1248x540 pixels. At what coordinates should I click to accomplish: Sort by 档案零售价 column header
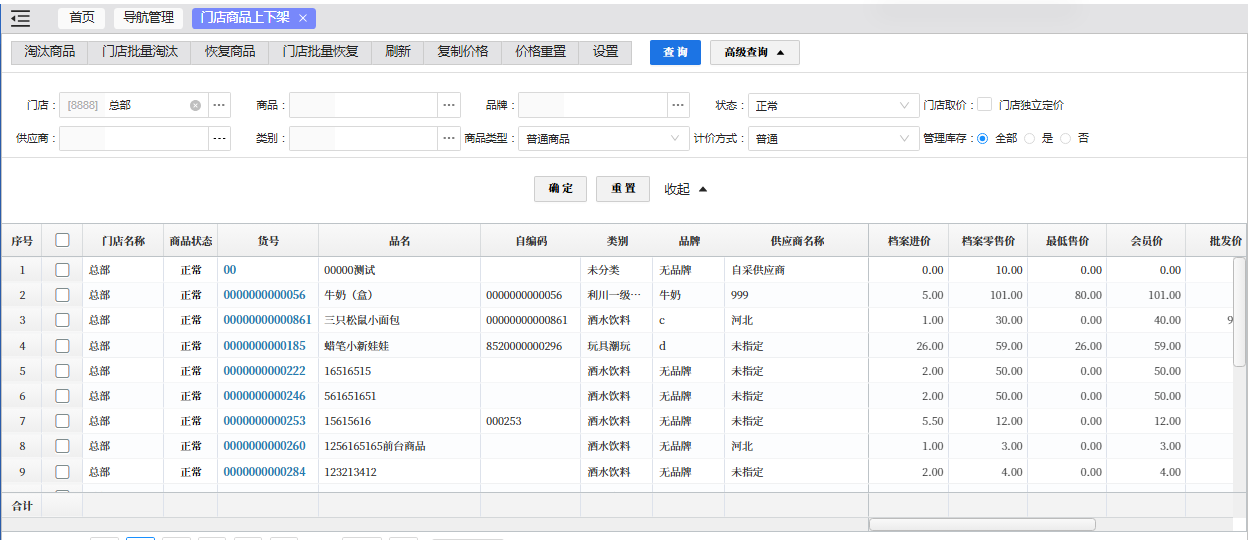(x=988, y=241)
